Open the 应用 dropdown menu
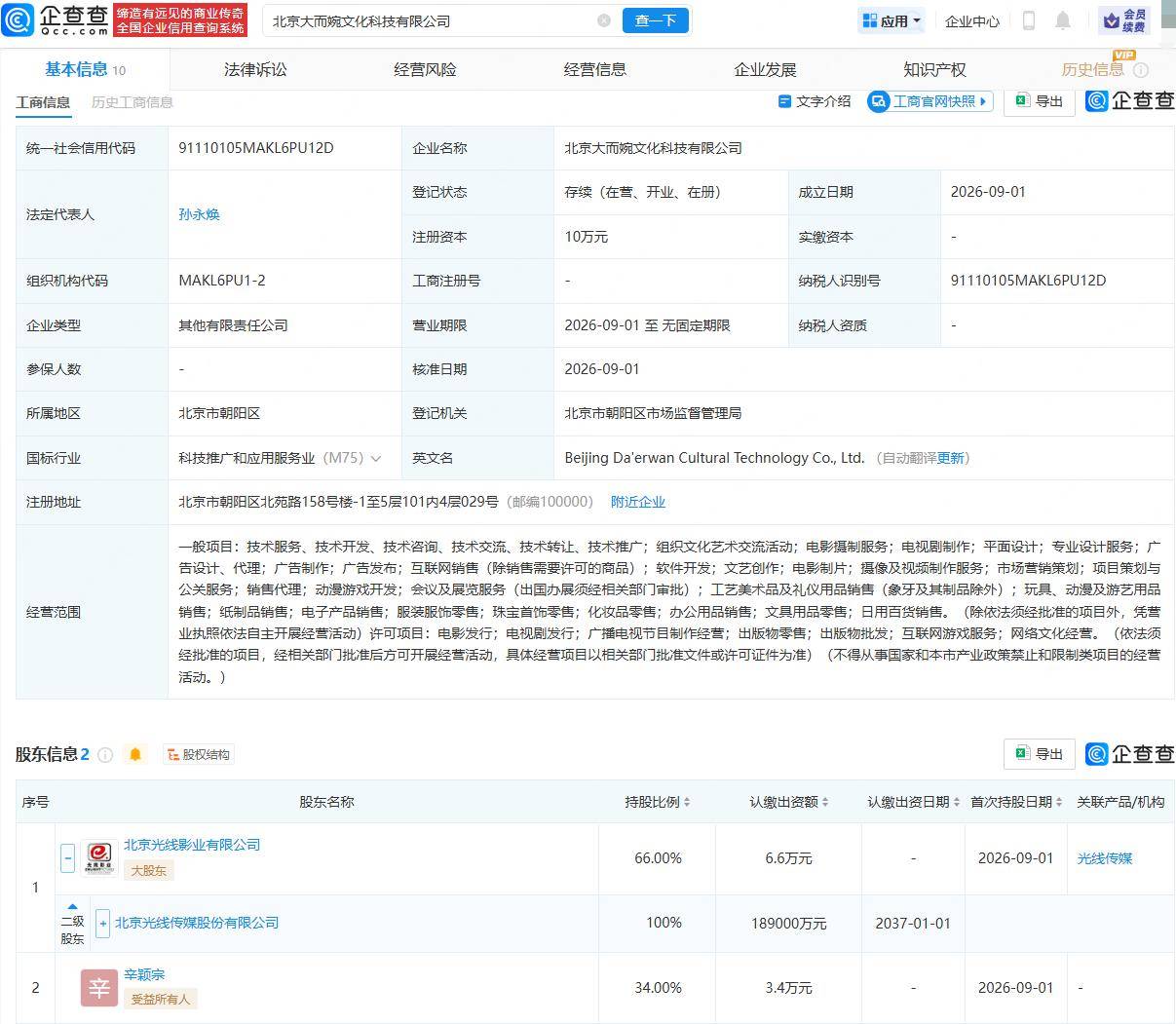 pyautogui.click(x=891, y=20)
